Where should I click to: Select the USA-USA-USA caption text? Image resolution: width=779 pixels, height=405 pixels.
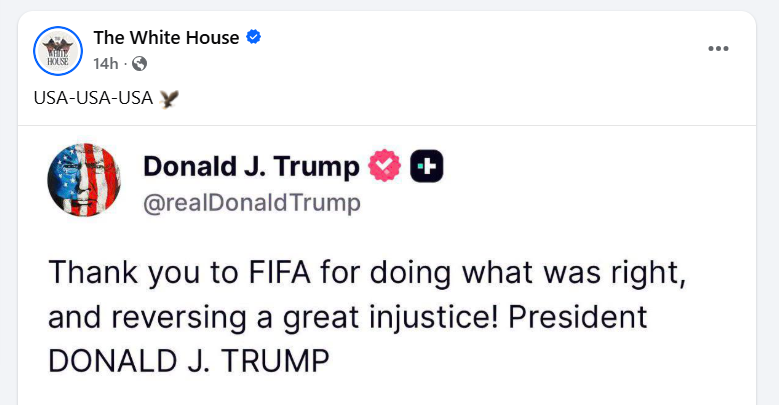93,98
